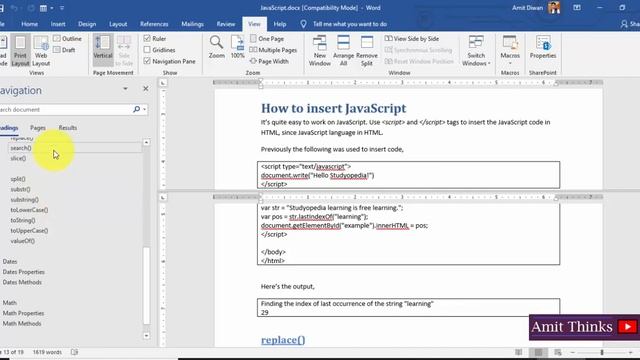Click Remove Split
Image resolution: width=640 pixels, height=360 pixels.
tap(367, 51)
